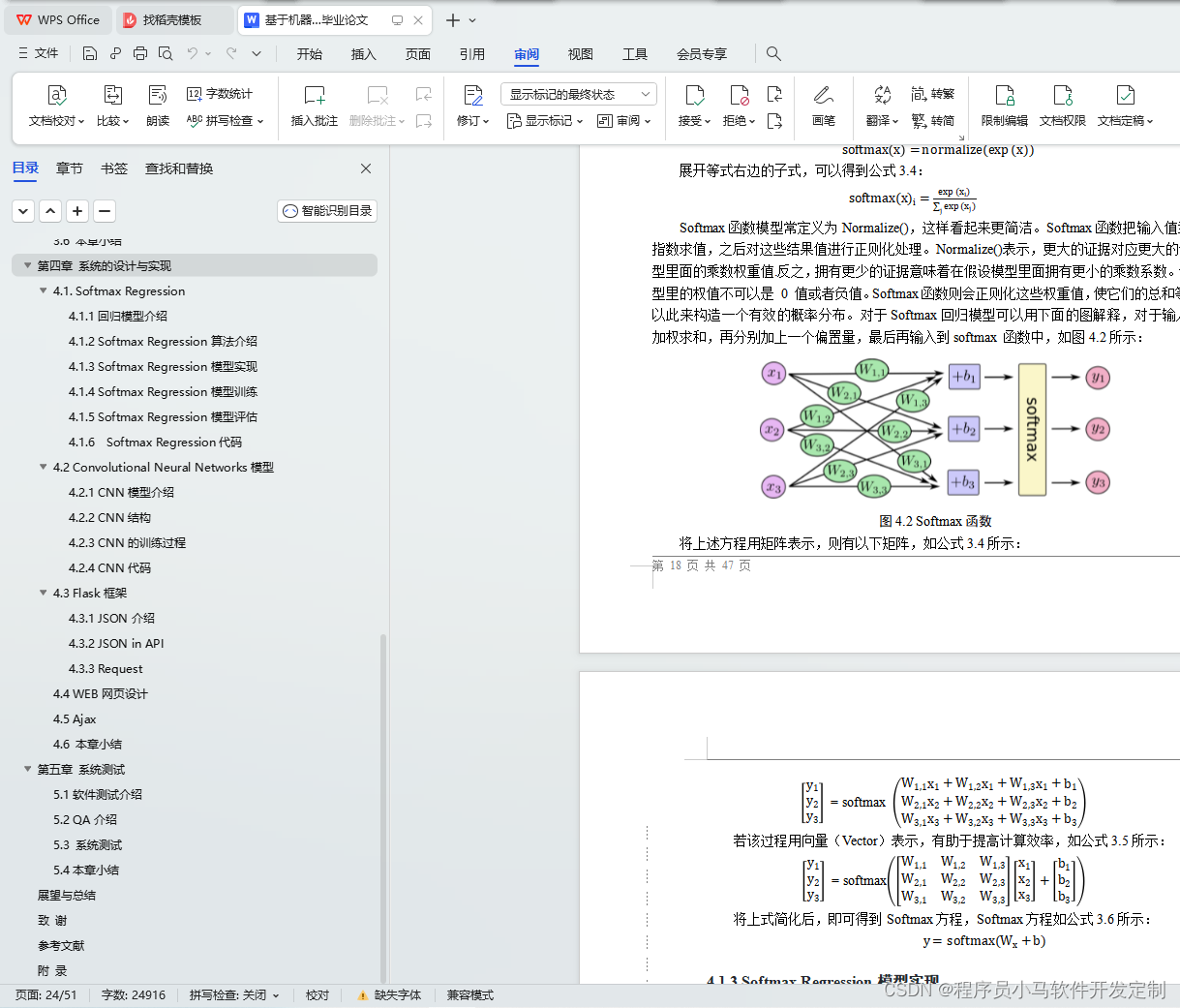The height and width of the screenshot is (1008, 1180).
Task: Switch to the 工具 ribbon tab
Action: pyautogui.click(x=635, y=54)
